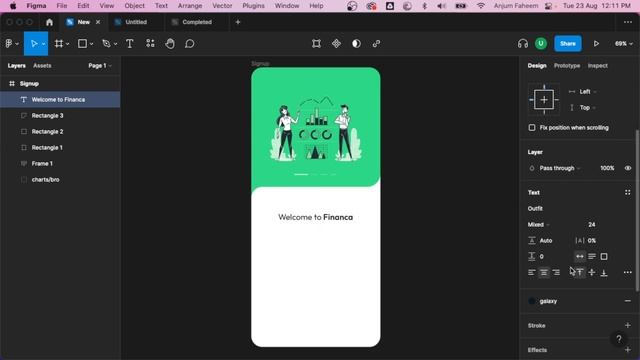Screen dimensions: 640x360
Task: Select the Frame 1 layer
Action: coord(60,163)
